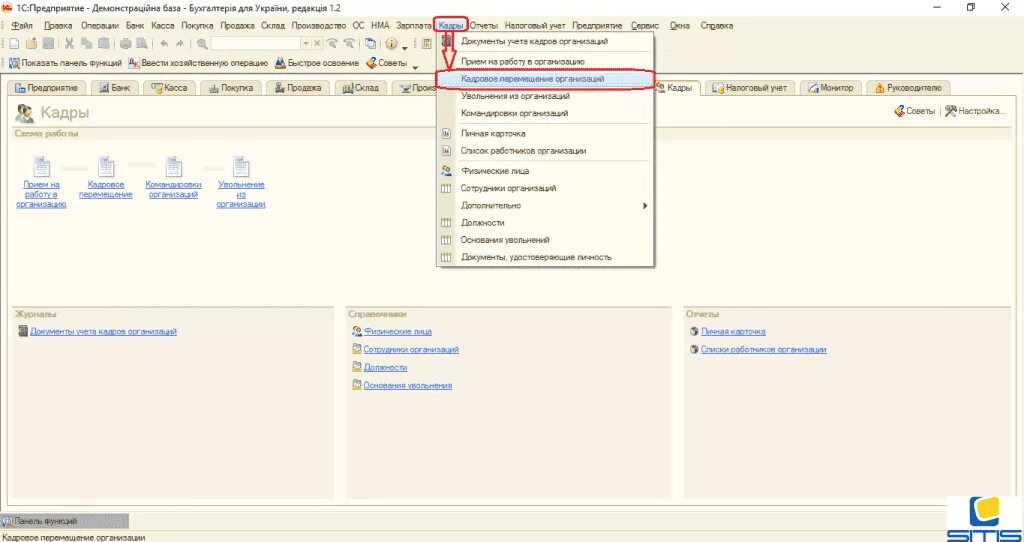Click the Настройка... button on Кадры panel
The width and height of the screenshot is (1024, 542).
tap(975, 112)
